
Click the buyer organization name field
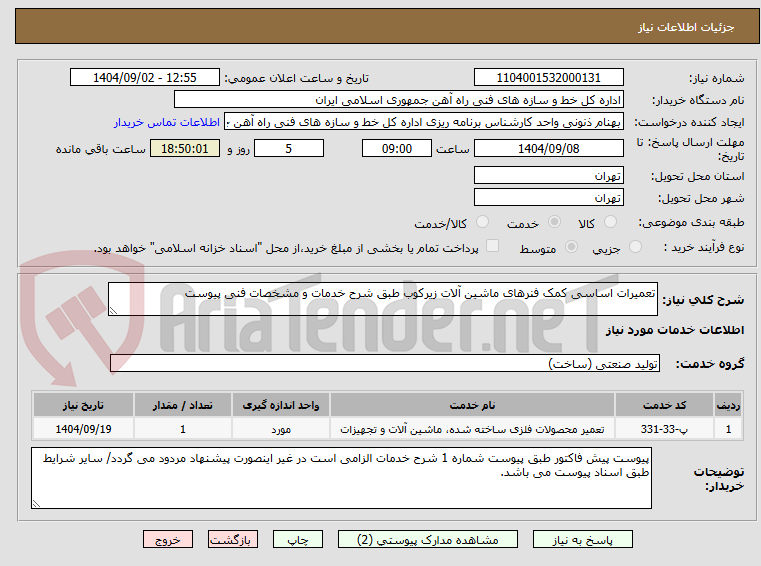[x=398, y=100]
